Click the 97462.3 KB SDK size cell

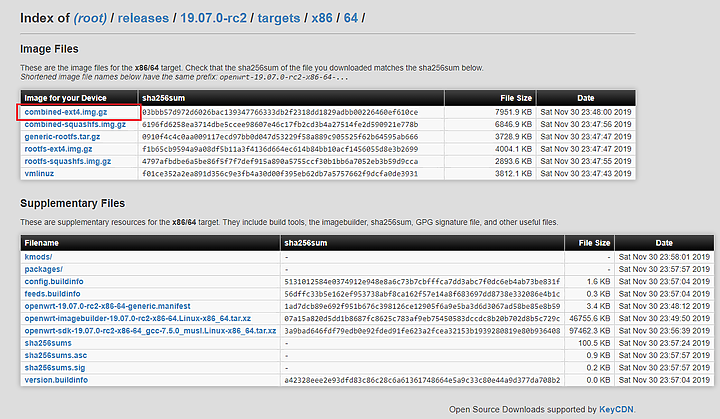click(590, 331)
